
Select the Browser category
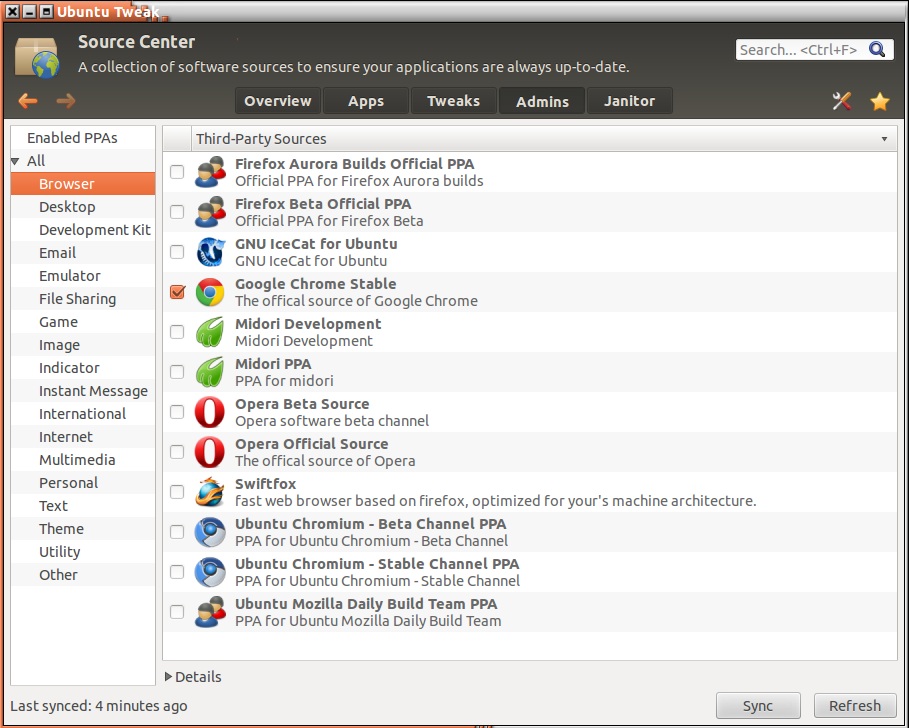pos(83,184)
